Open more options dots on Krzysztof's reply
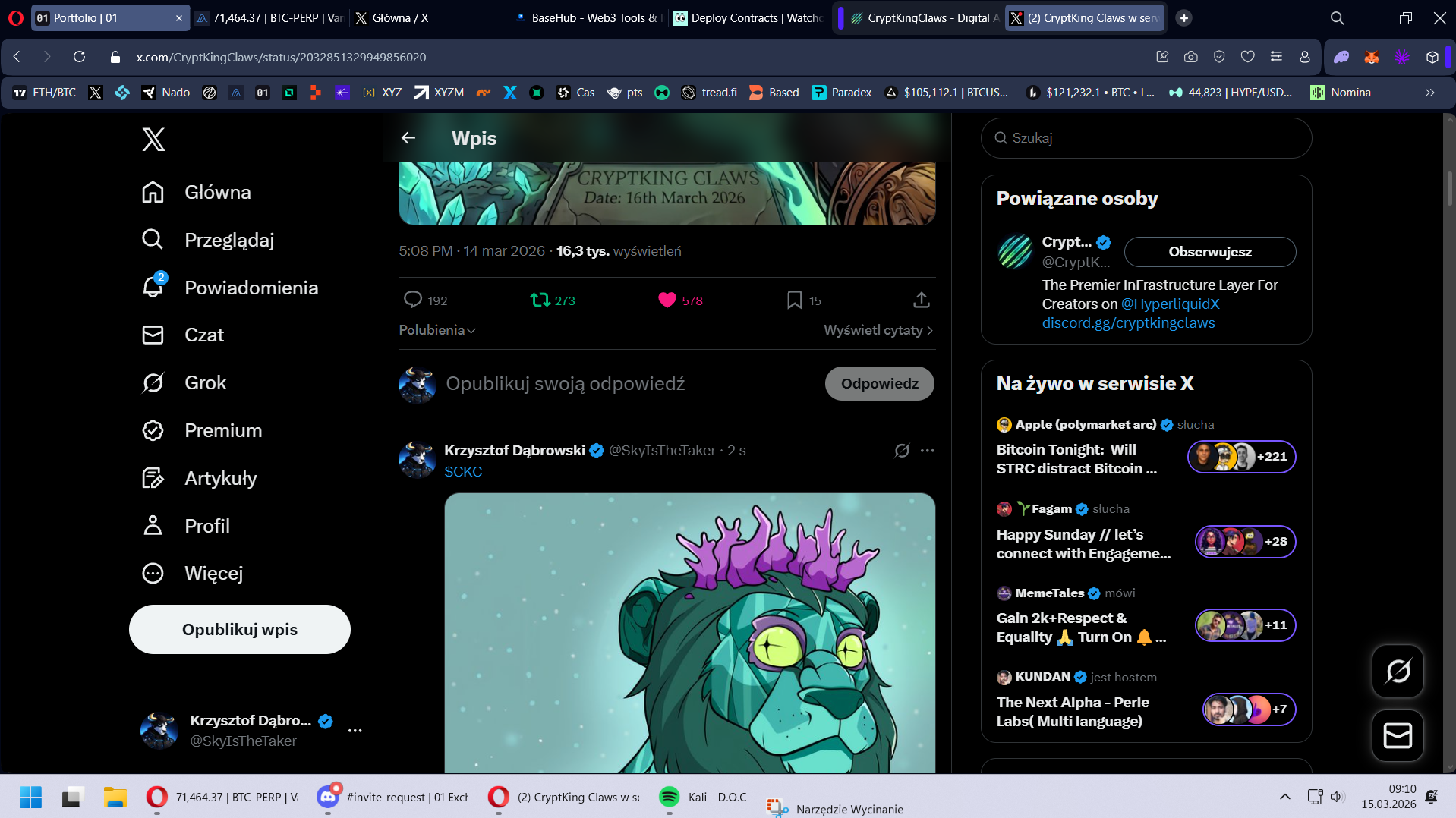Screen dimensions: 1456x818 coord(927,451)
